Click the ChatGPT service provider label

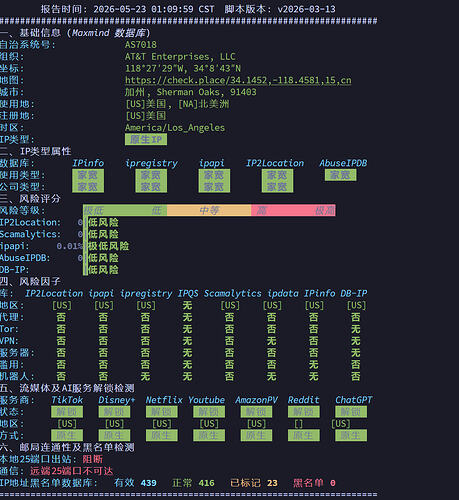(354, 400)
